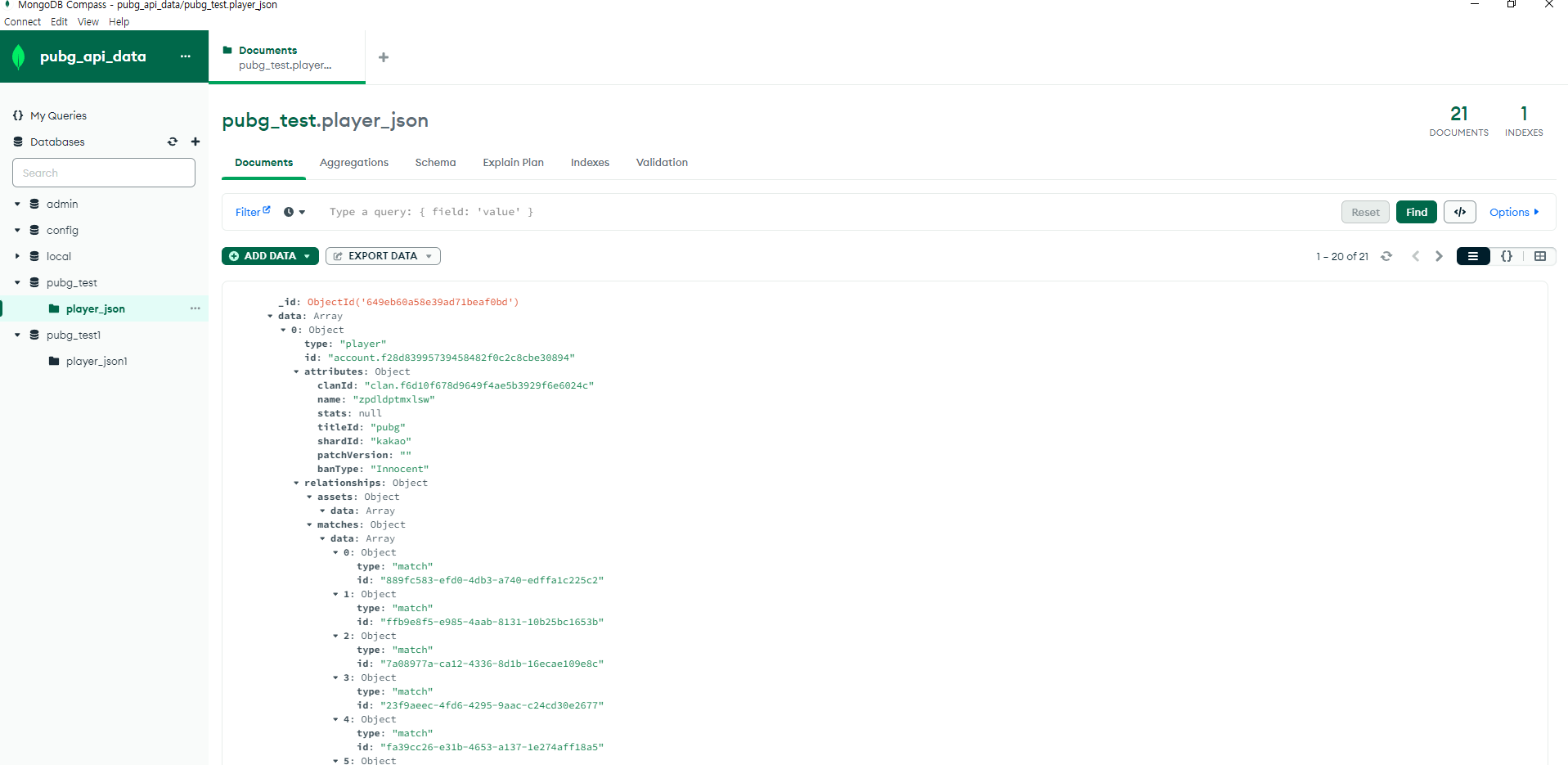Open export query to language code button
The width and height of the screenshot is (1568, 765).
point(1460,212)
